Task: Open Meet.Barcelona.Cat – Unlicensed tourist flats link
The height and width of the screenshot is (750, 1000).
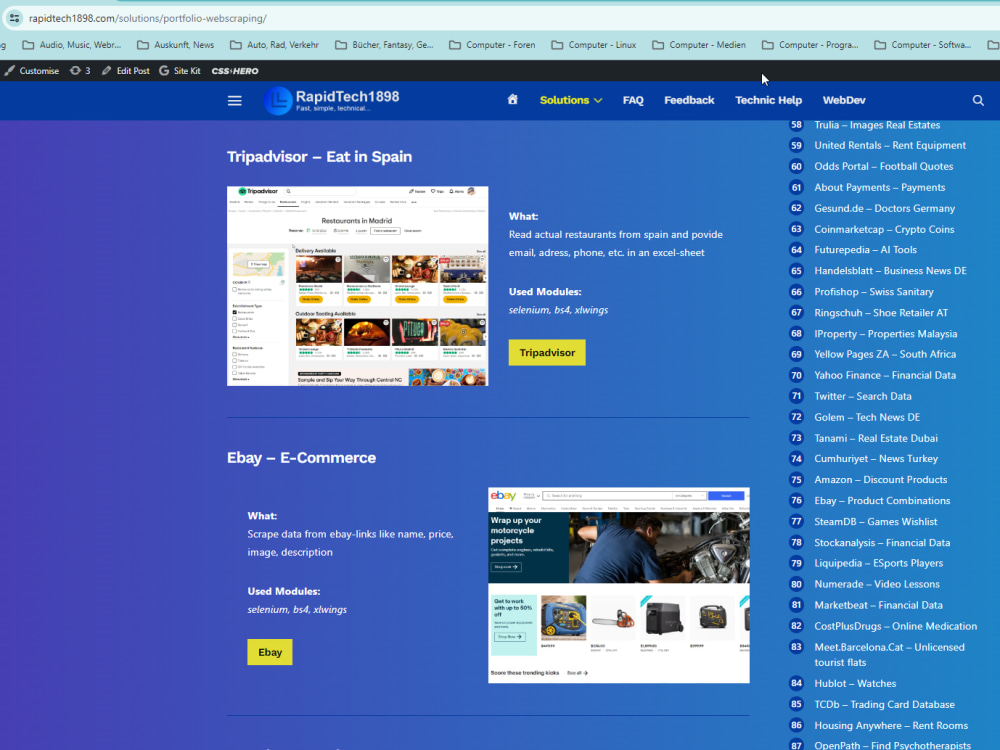Action: [889, 655]
